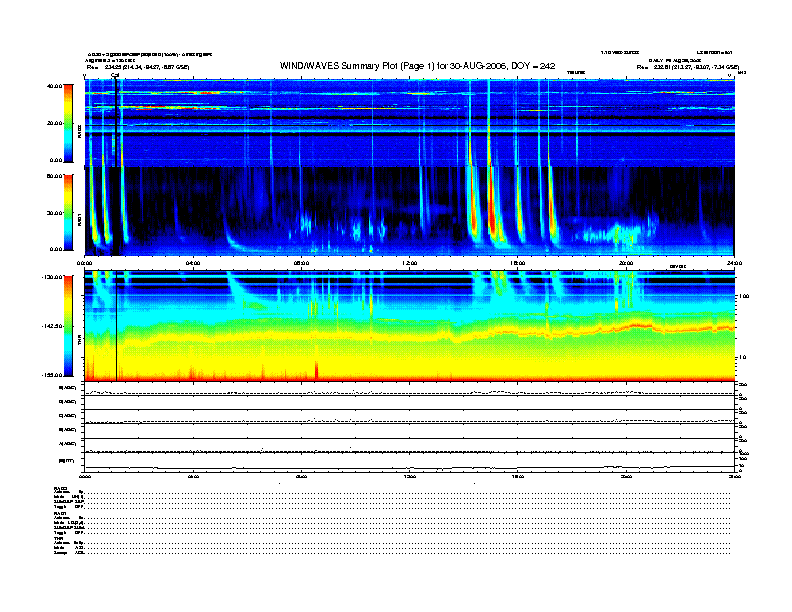Click the 10 label right of TNR panel
The width and height of the screenshot is (792, 612).
pos(742,358)
